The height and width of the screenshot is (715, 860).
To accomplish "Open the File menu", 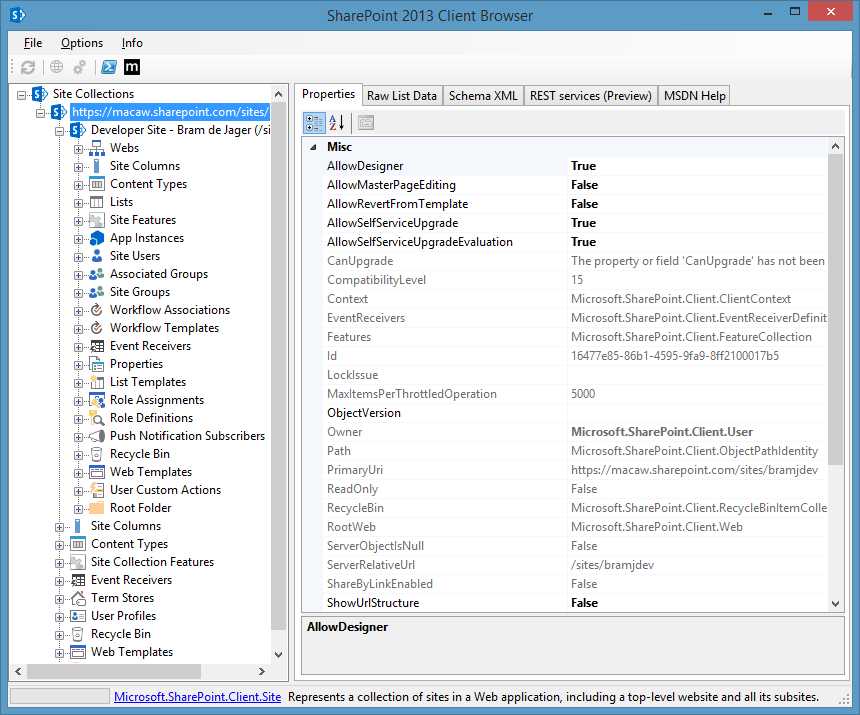I will click(x=33, y=43).
